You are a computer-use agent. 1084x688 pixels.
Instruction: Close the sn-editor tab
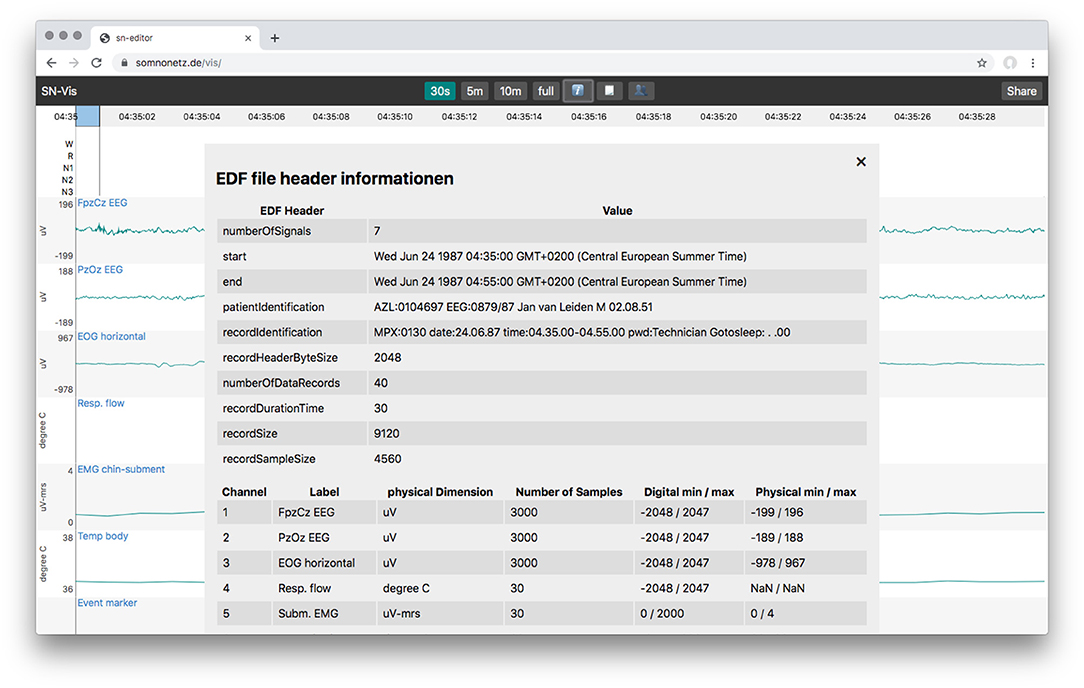tap(248, 38)
